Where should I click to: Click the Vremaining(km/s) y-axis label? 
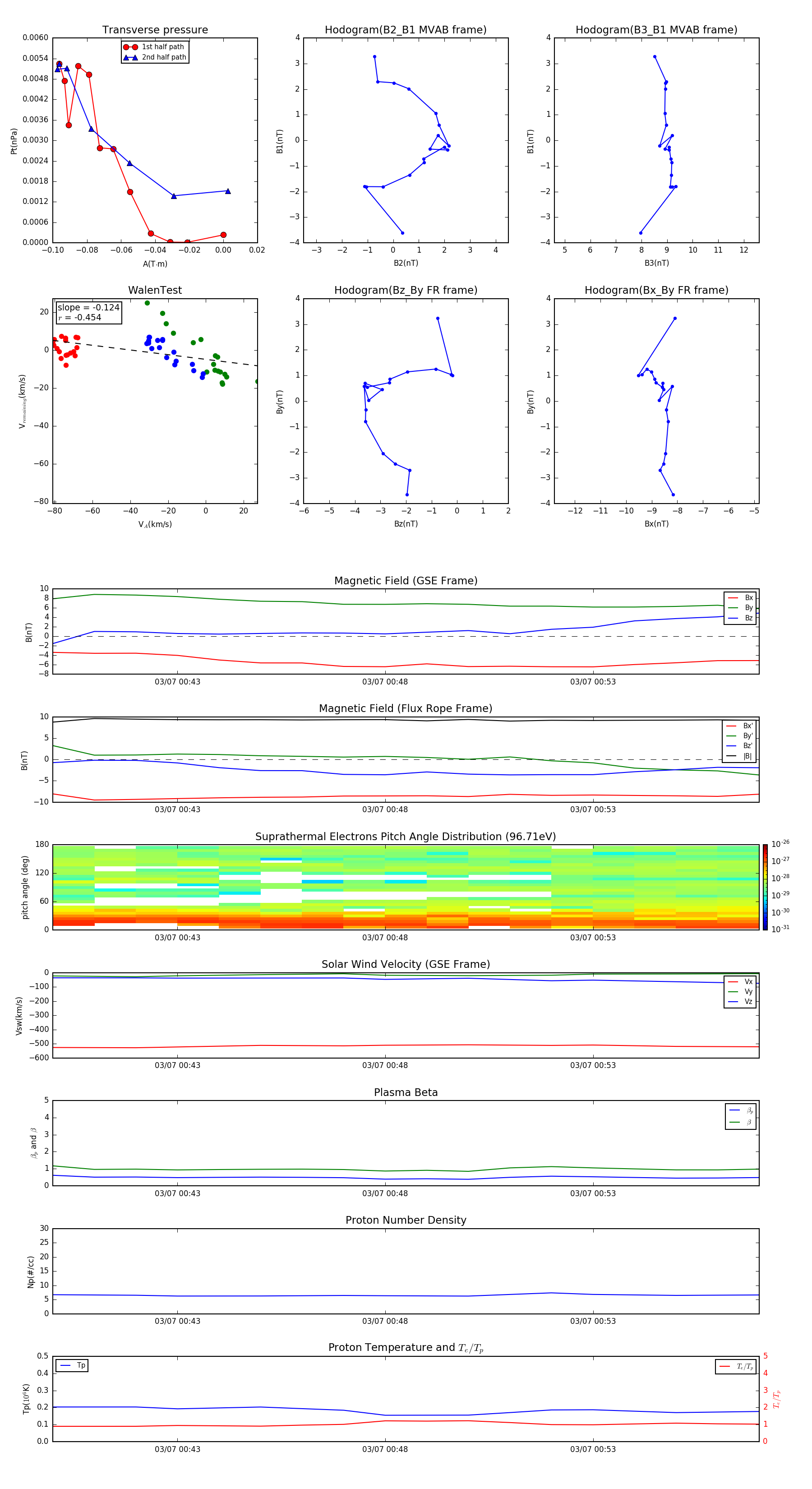23,401
